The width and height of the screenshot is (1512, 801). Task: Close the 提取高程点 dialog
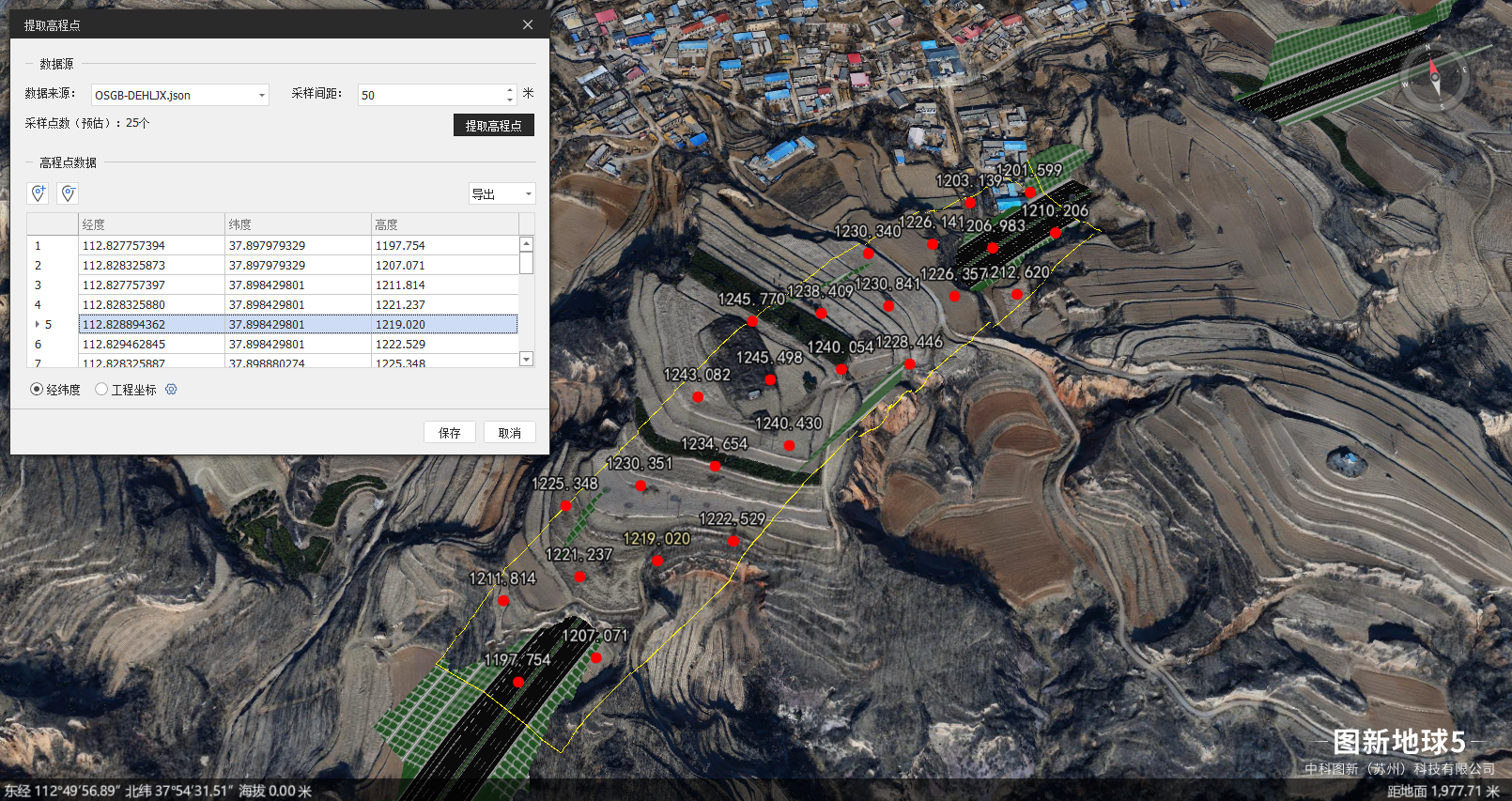click(528, 25)
